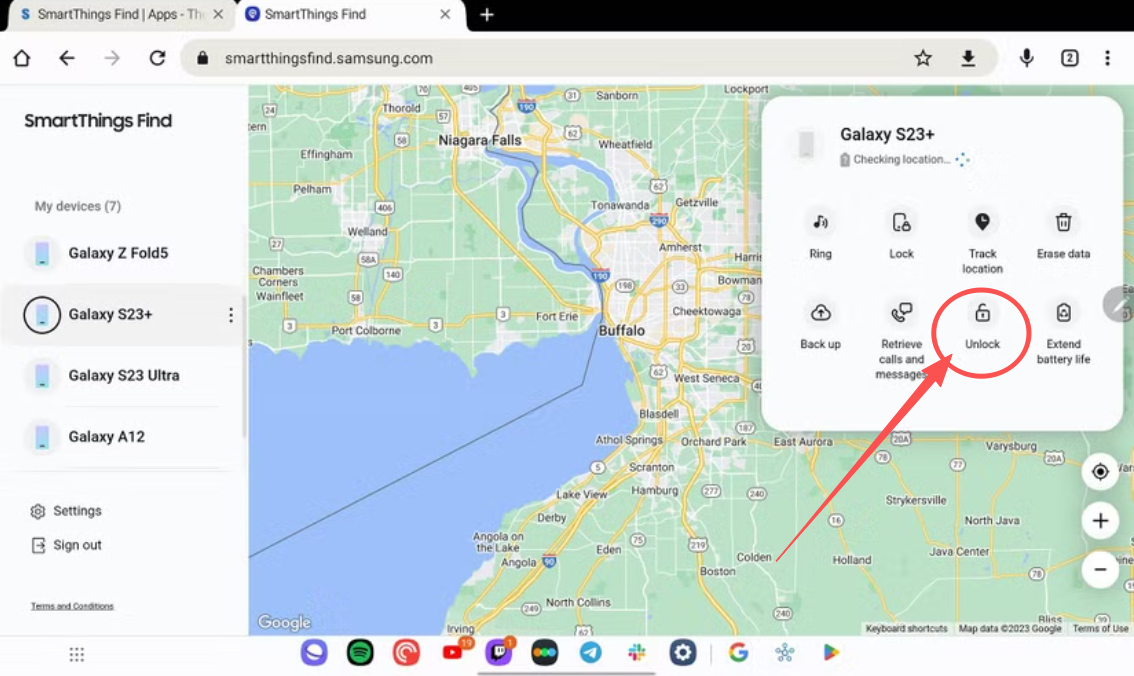The height and width of the screenshot is (676, 1134).
Task: Select Galaxy A12 device
Action: tap(122, 437)
